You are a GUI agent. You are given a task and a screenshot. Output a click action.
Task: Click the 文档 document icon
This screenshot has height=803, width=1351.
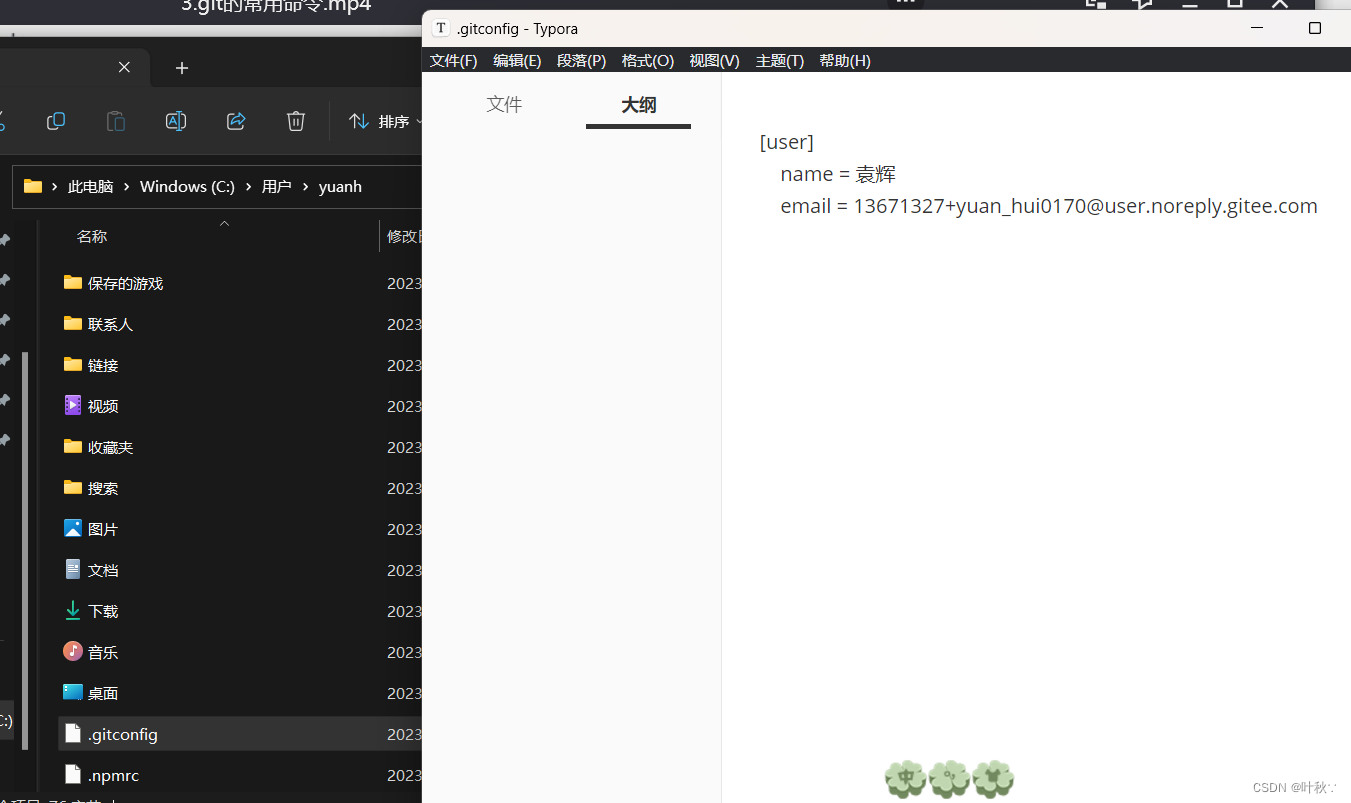click(72, 569)
